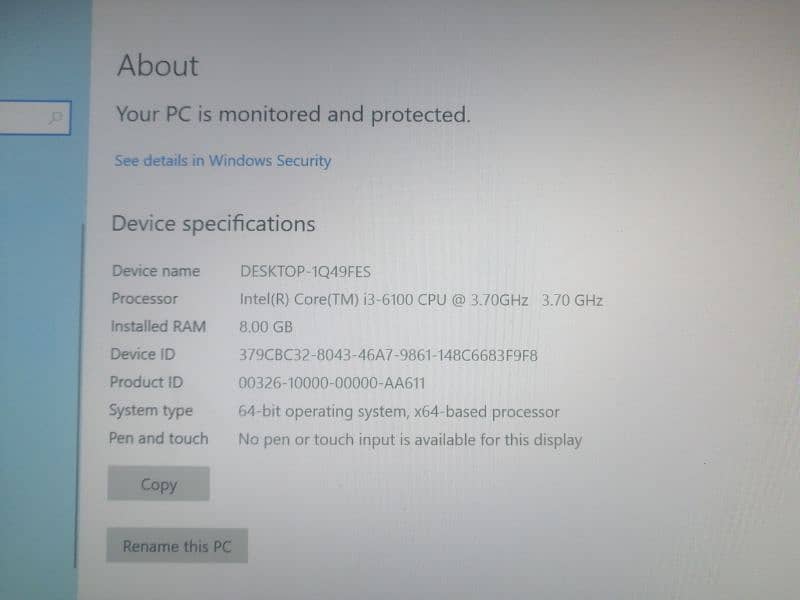Click the device name DESKTOP-1Q49FES
Viewport: 800px width, 600px height.
(305, 271)
